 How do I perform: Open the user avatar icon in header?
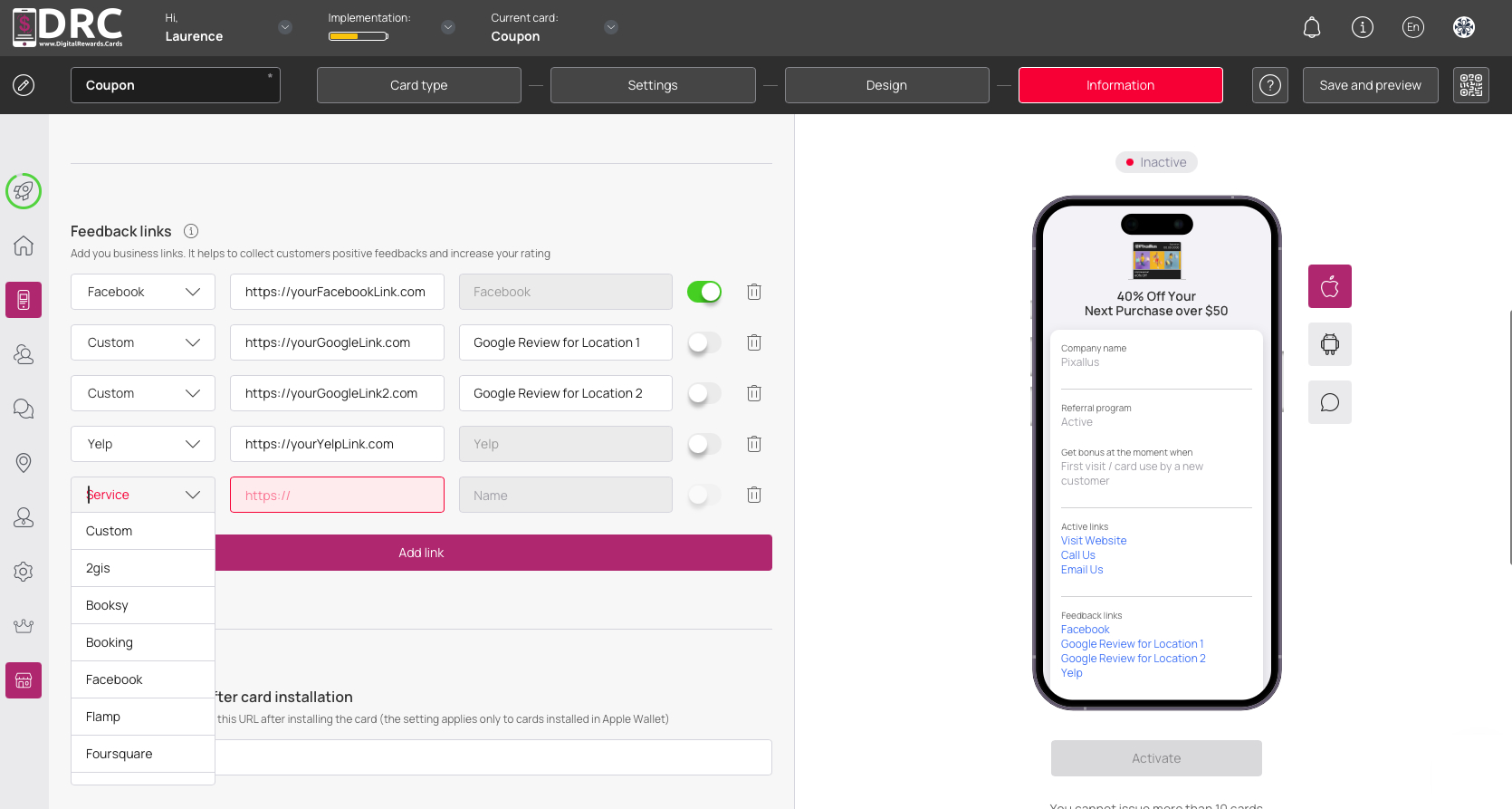[1463, 27]
